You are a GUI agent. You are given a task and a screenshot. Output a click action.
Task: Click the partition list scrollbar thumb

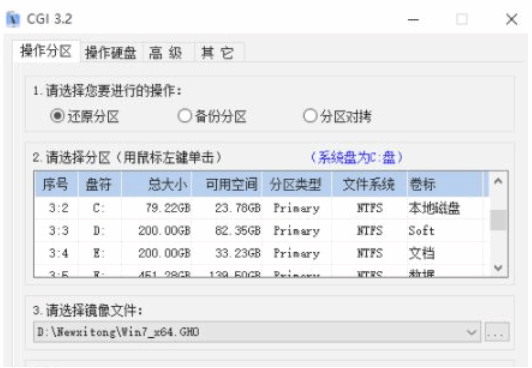tap(498, 220)
